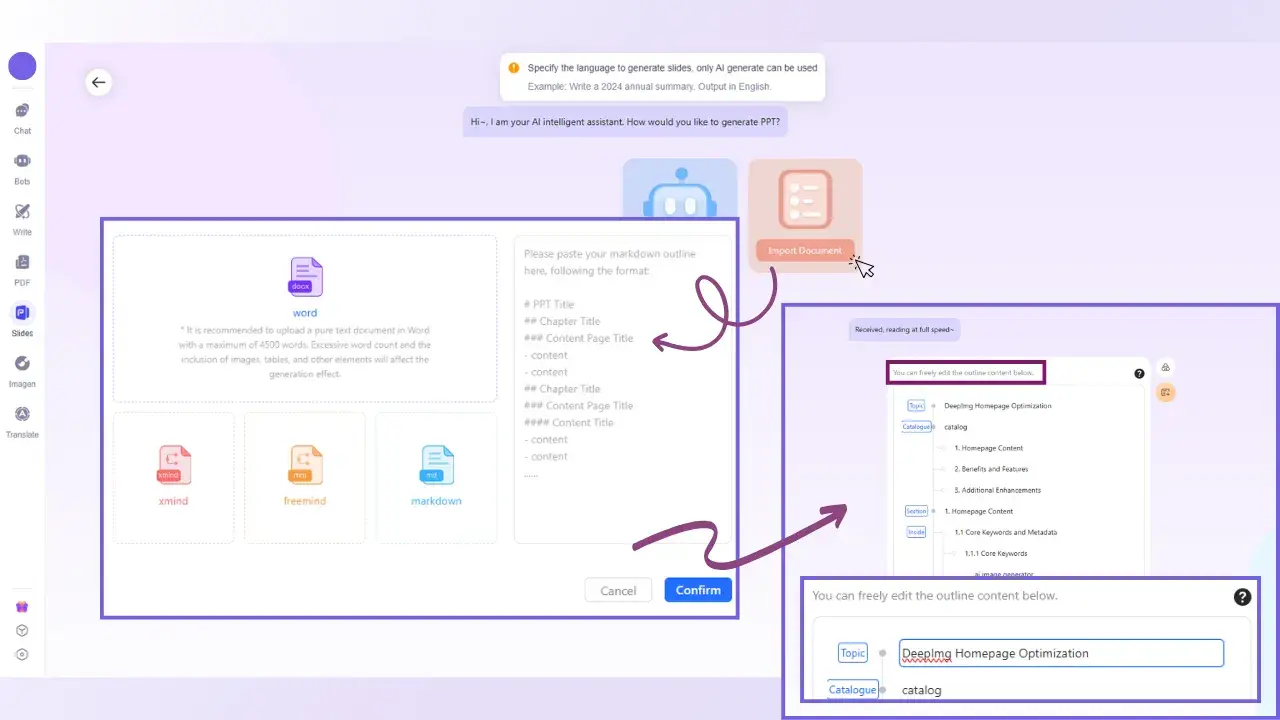Click the orange export icon beside outline
Screen dimensions: 1280x720
coord(1166,392)
